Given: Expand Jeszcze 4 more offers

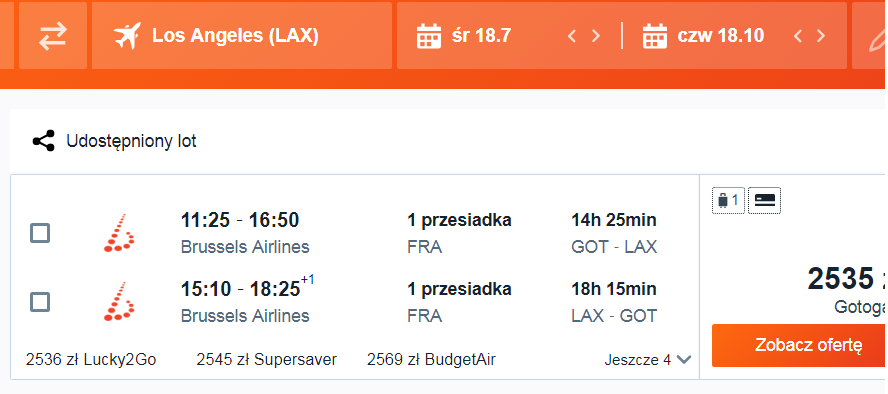Looking at the screenshot, I should [x=648, y=359].
